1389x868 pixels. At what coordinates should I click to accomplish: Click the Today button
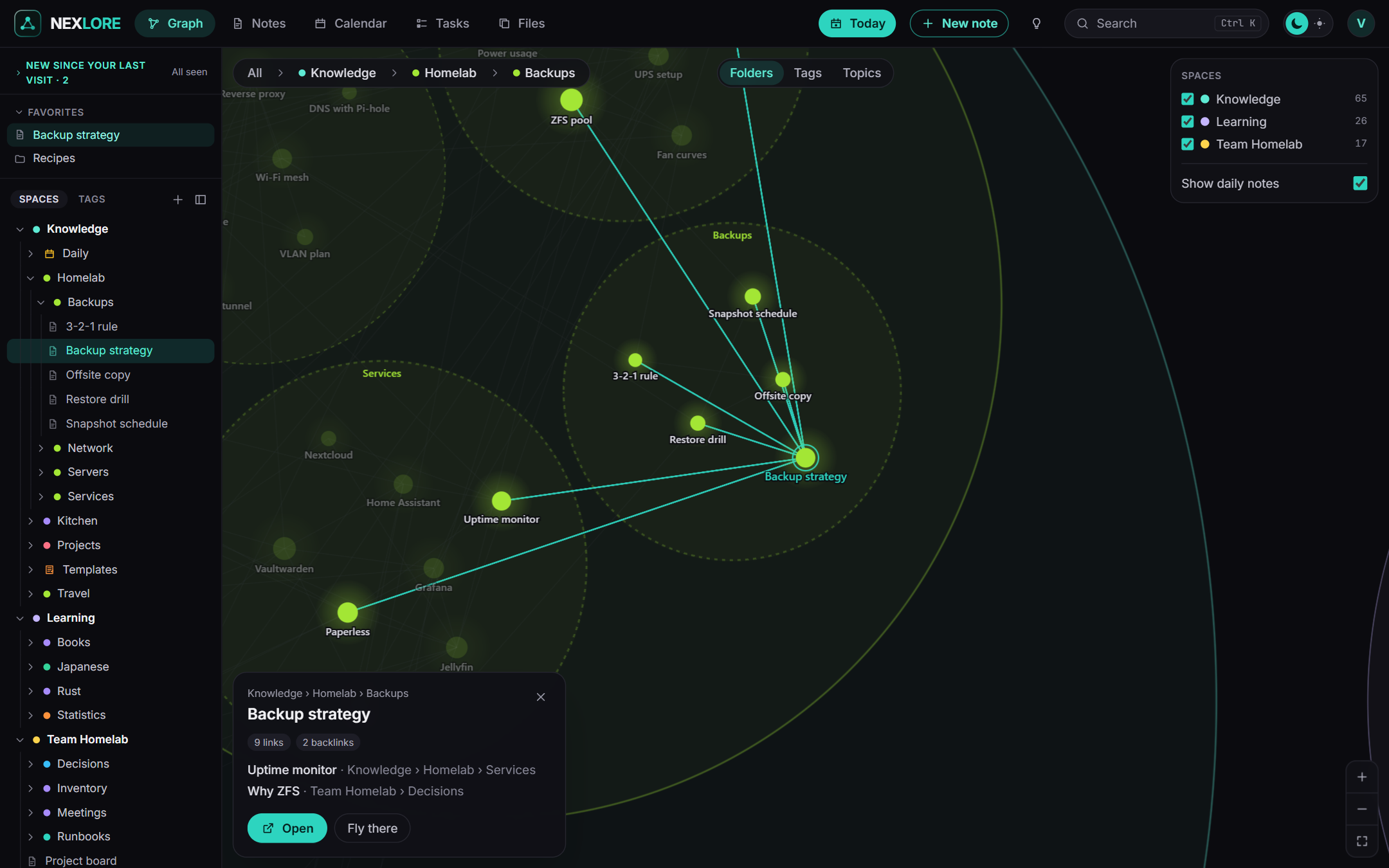tap(857, 24)
